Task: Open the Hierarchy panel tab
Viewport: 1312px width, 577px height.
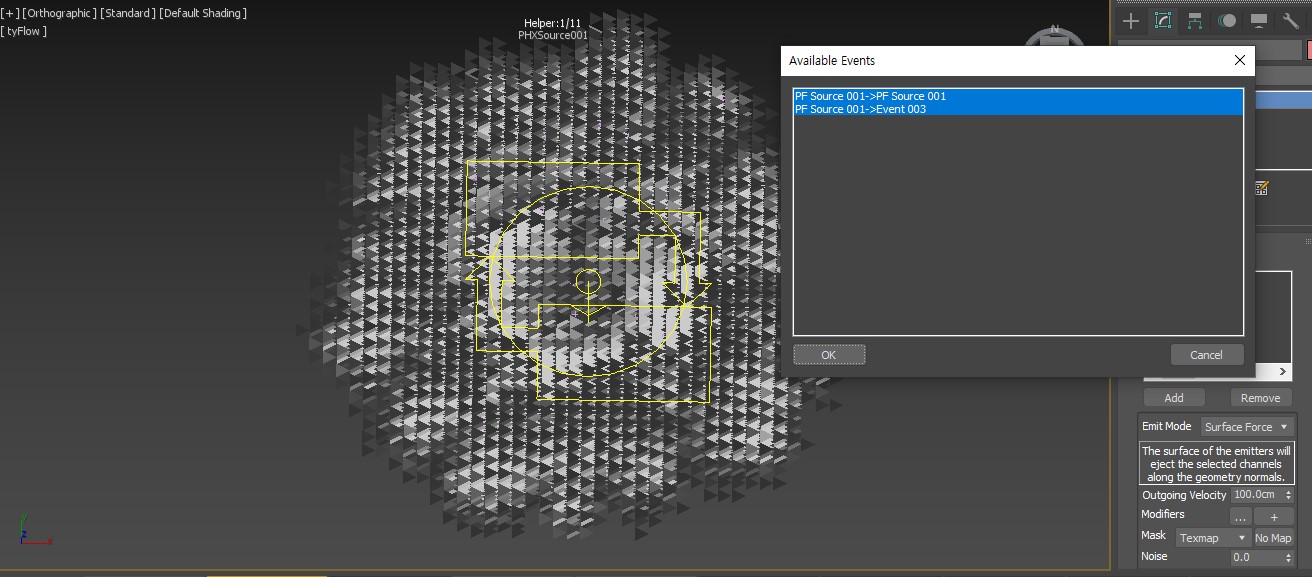Action: point(1195,21)
